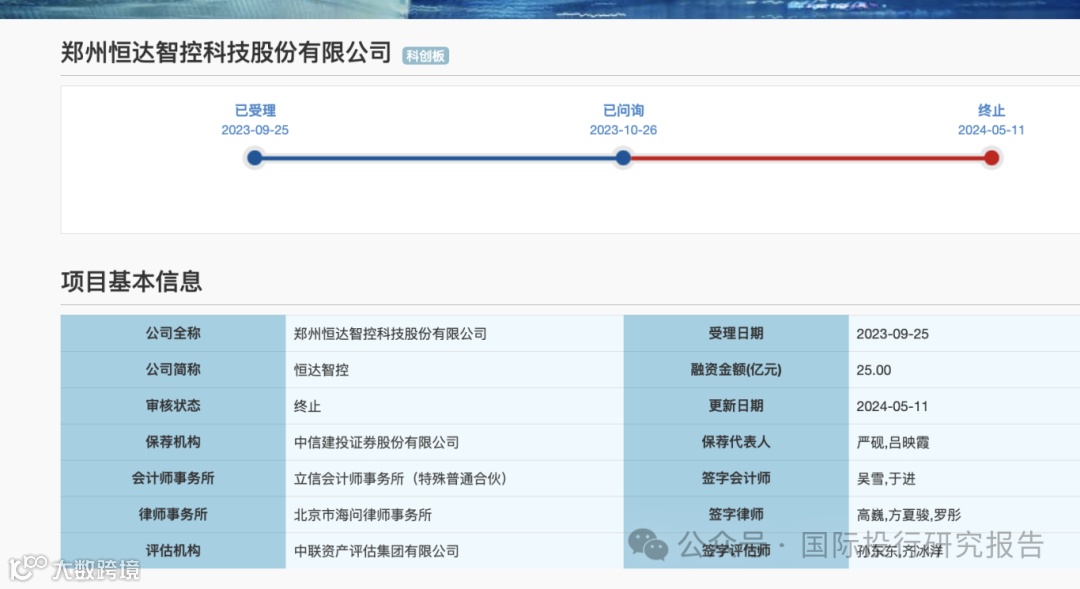Click the 签字会计师 header cell
The width and height of the screenshot is (1080, 589).
click(x=736, y=478)
